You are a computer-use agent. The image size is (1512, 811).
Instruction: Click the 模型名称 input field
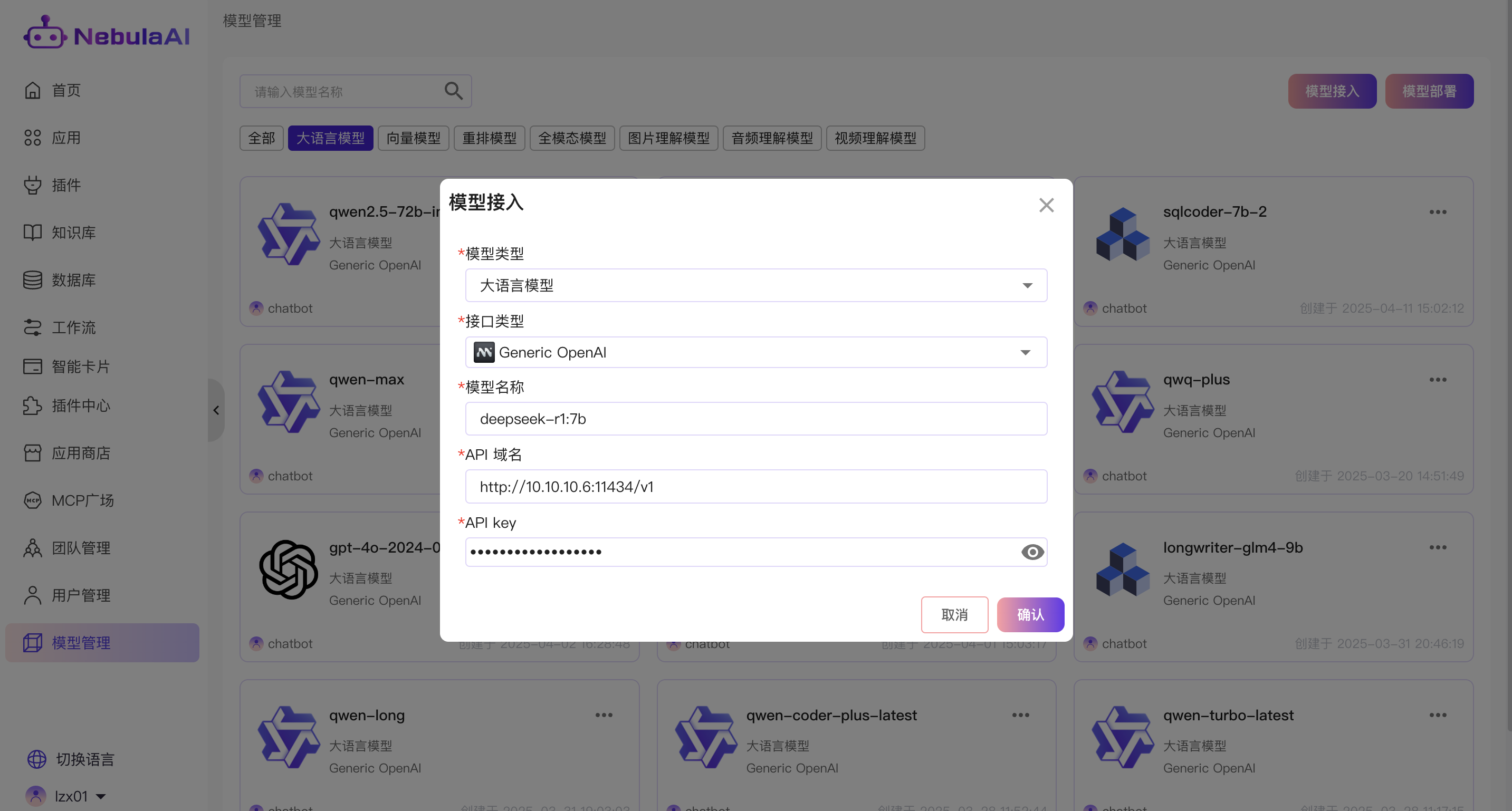click(755, 419)
